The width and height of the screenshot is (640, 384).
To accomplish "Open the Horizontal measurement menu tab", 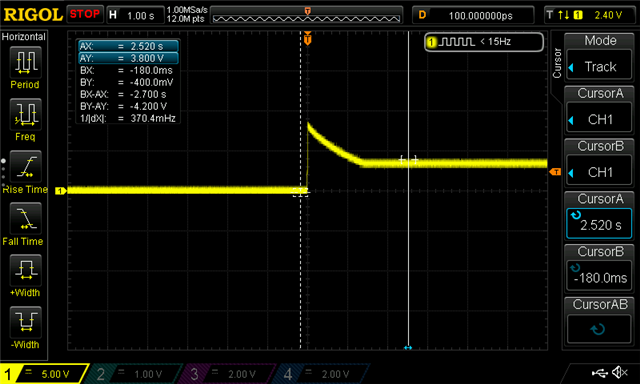I will point(24,37).
